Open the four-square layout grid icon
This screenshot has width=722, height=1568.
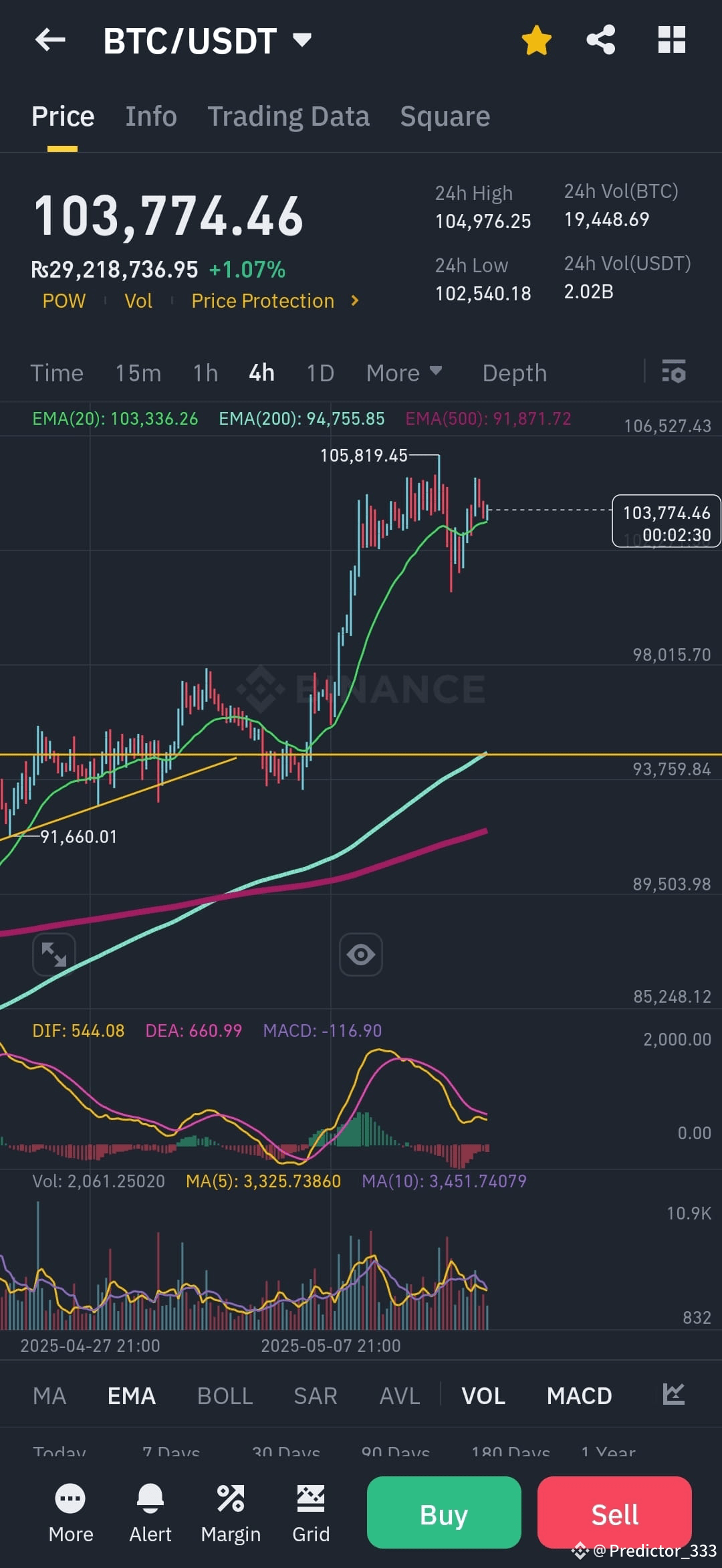[671, 40]
